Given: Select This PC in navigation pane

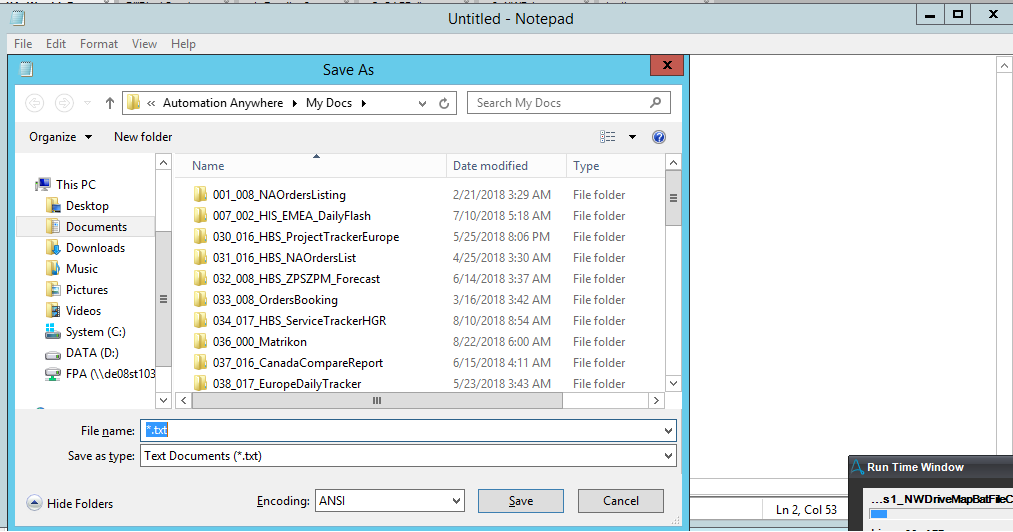Looking at the screenshot, I should click(x=66, y=185).
